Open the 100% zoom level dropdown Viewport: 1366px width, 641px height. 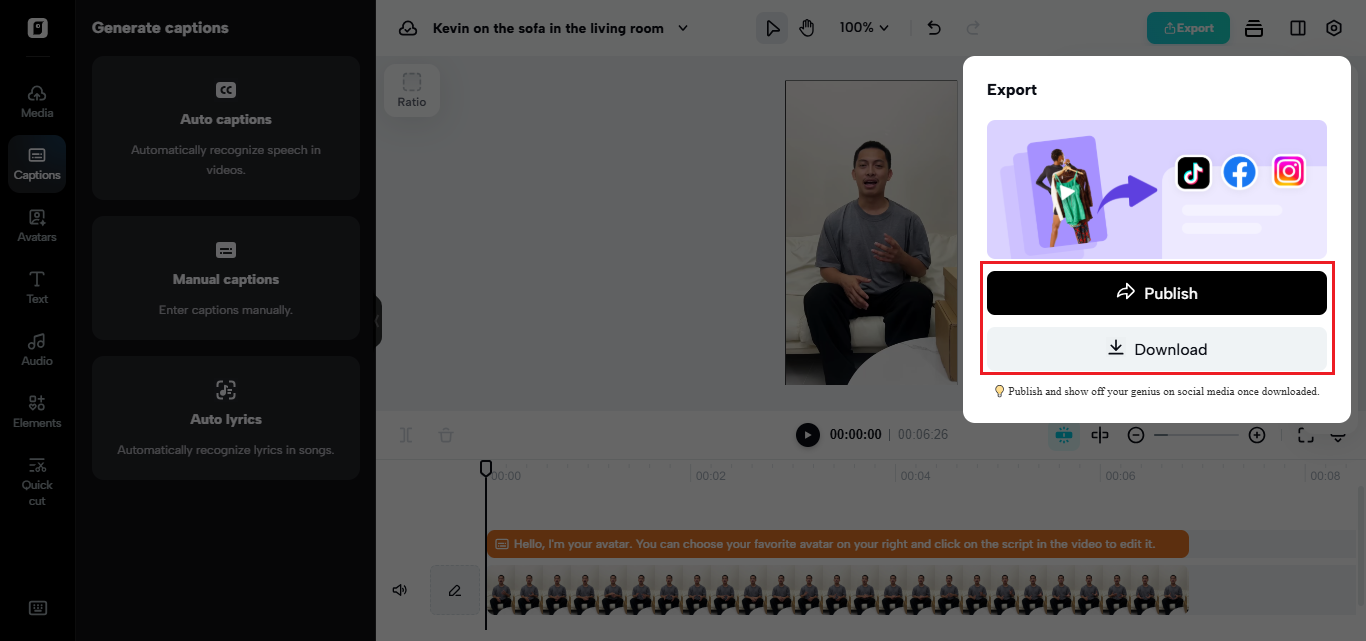[x=864, y=28]
